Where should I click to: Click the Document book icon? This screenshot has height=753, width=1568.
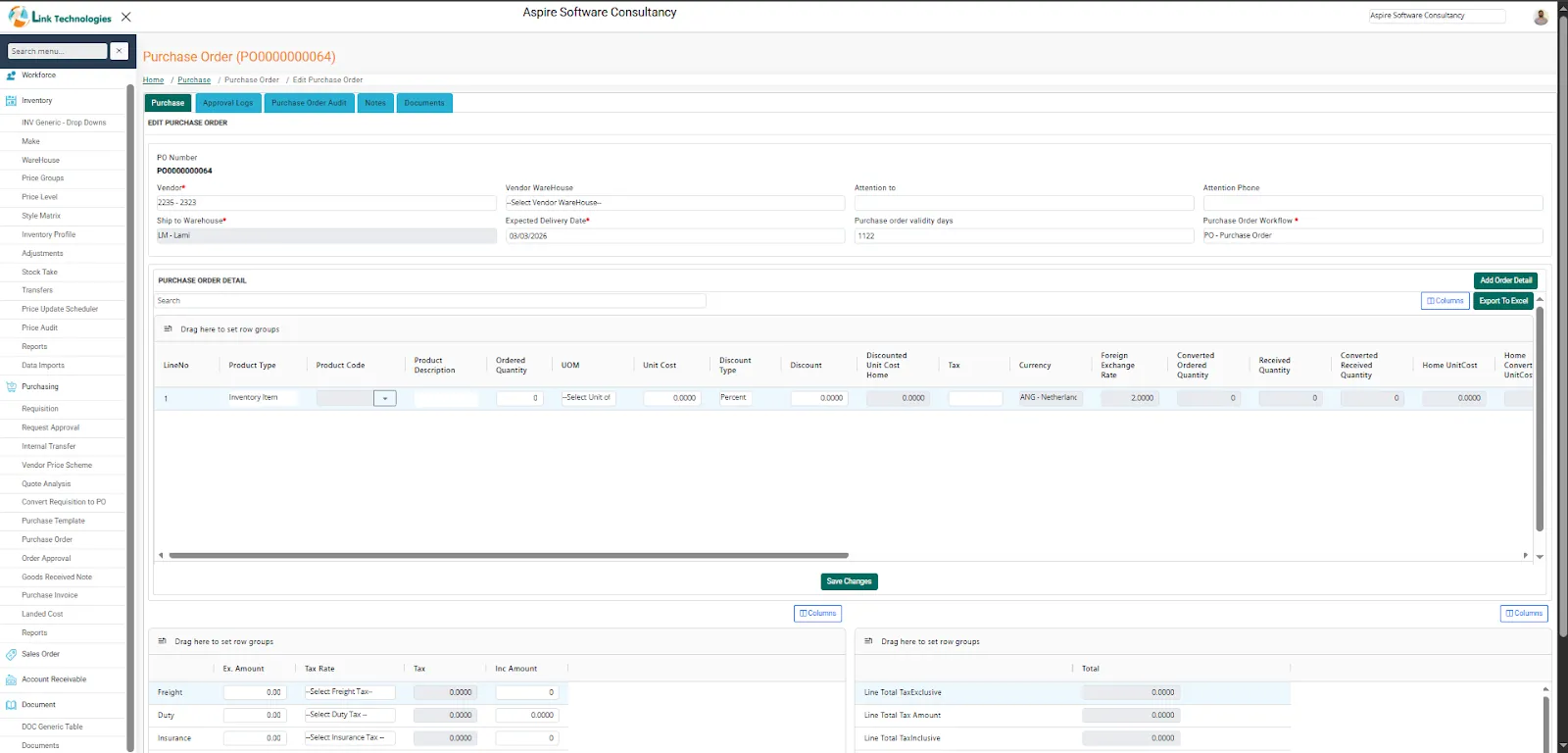[x=11, y=705]
